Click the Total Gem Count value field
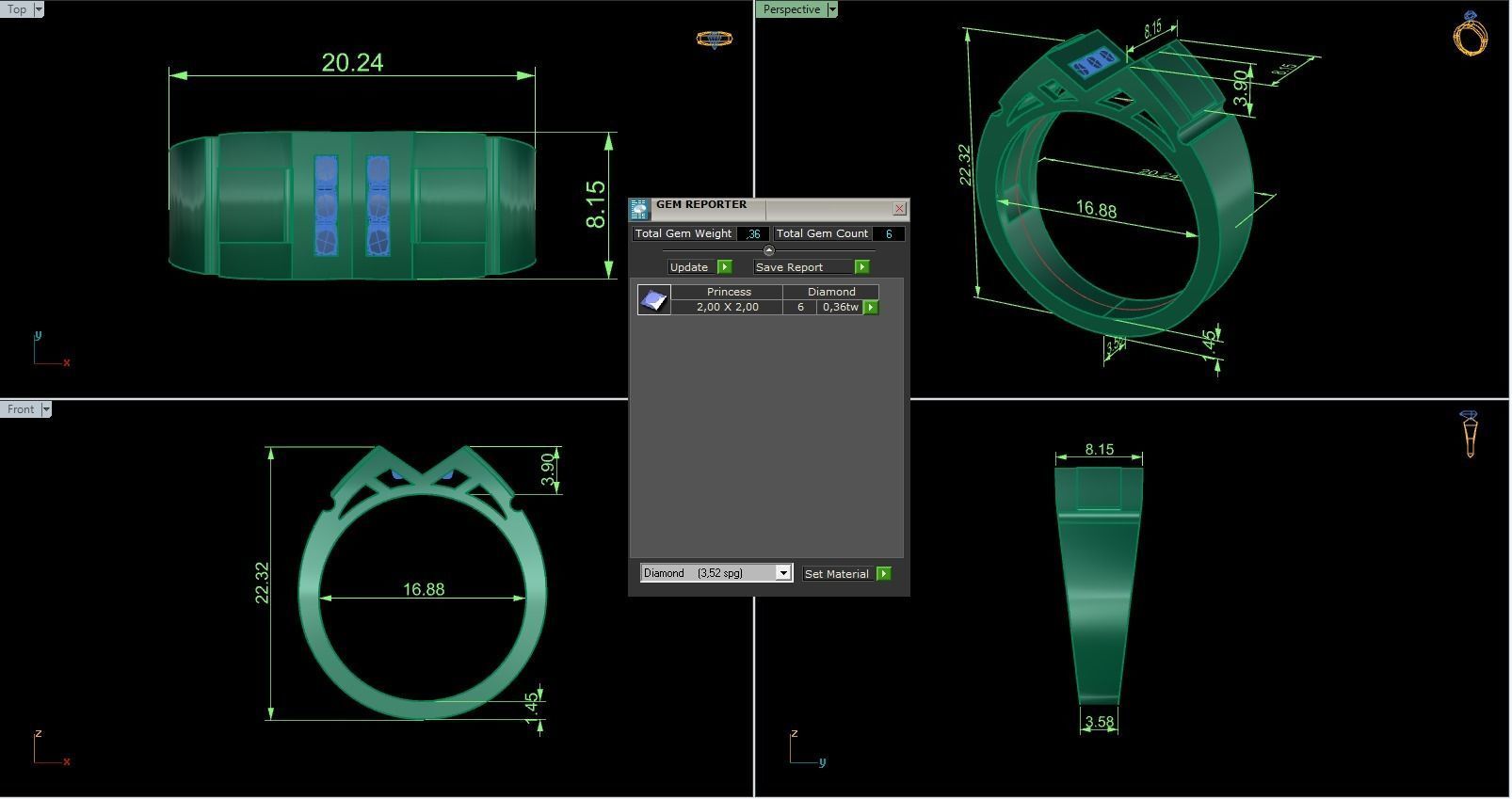1512x799 pixels. (x=889, y=233)
